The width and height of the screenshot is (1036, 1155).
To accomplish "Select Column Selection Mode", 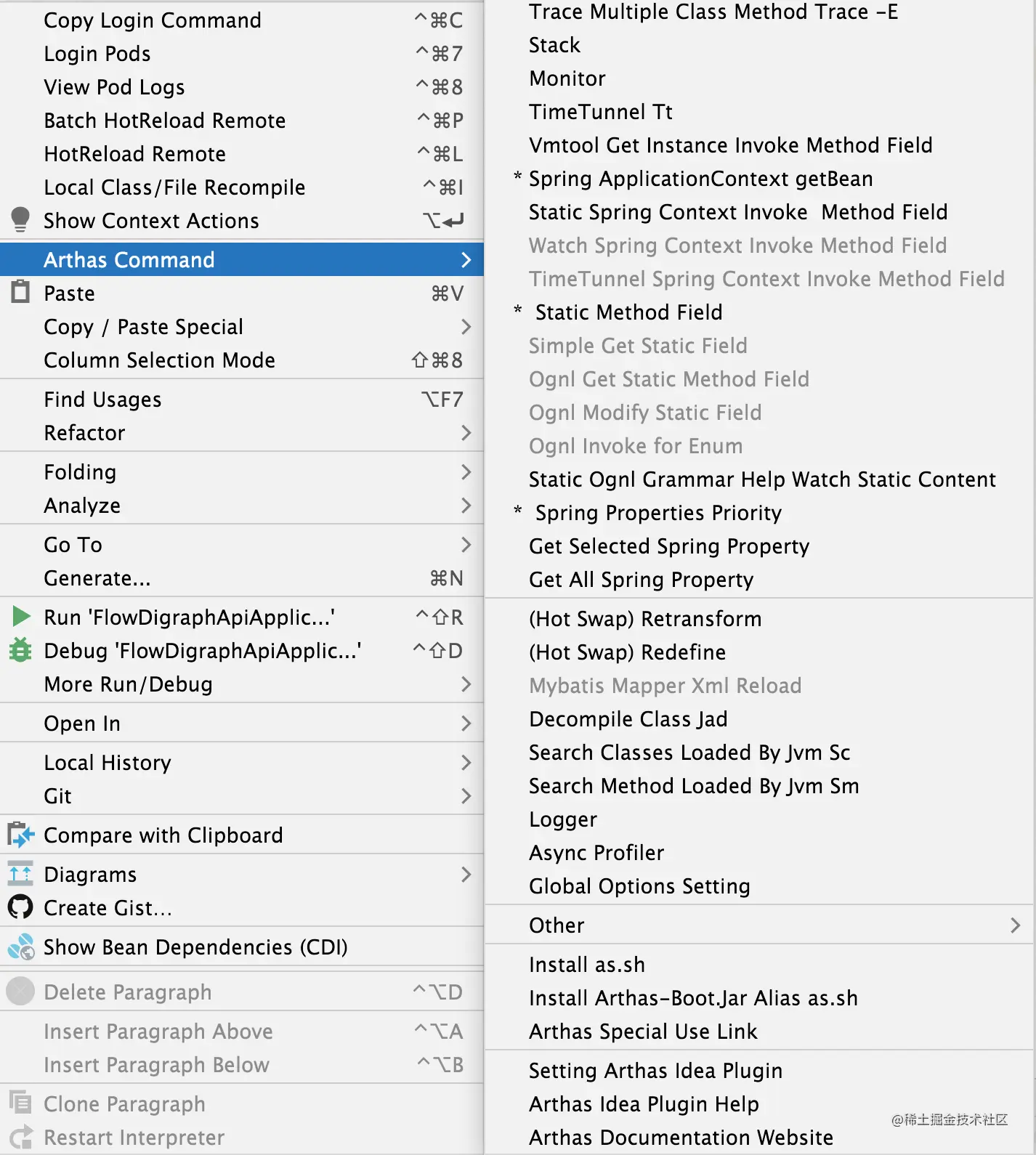I will (x=242, y=360).
